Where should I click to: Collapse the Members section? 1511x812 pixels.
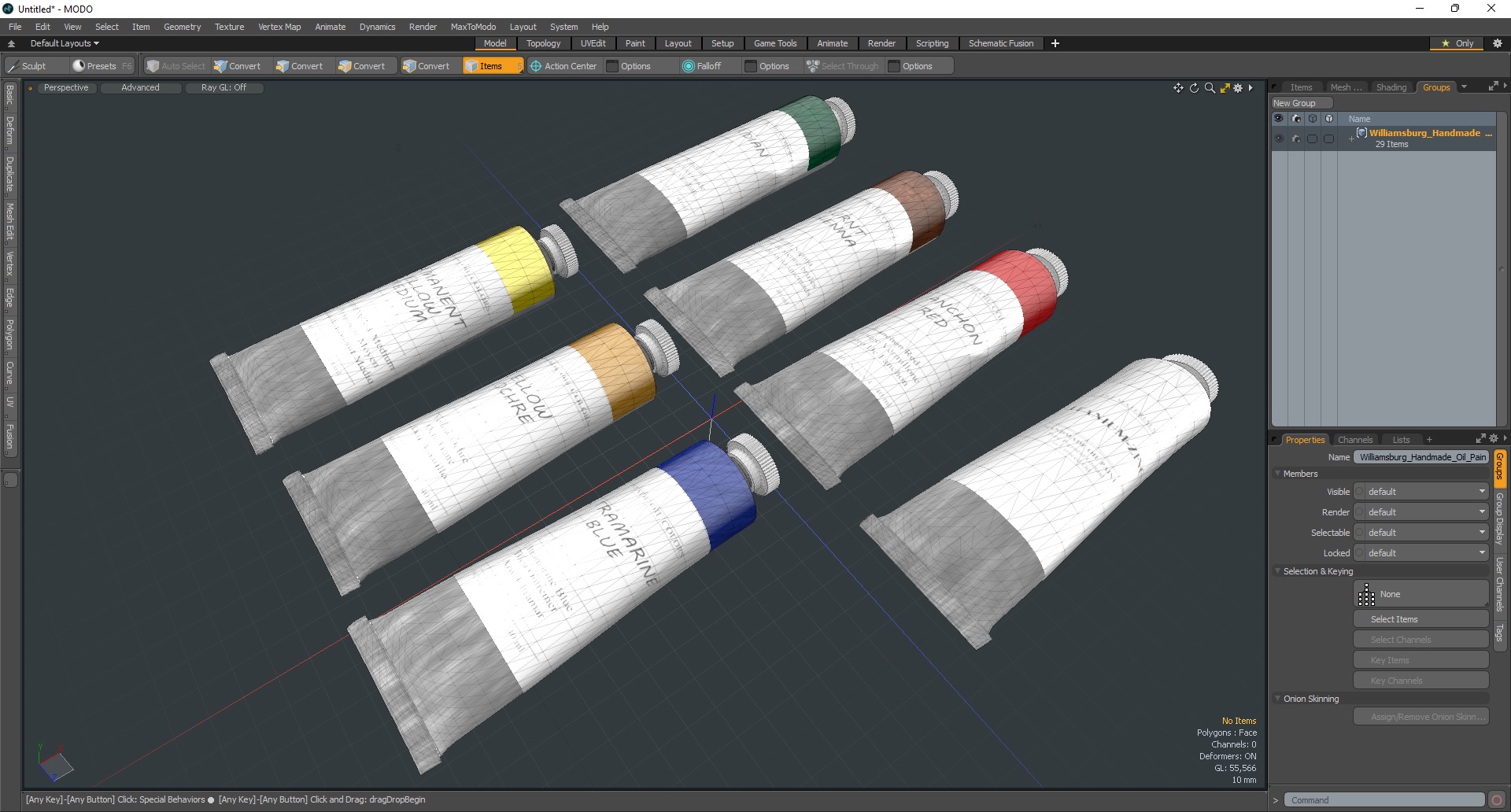[x=1277, y=474]
